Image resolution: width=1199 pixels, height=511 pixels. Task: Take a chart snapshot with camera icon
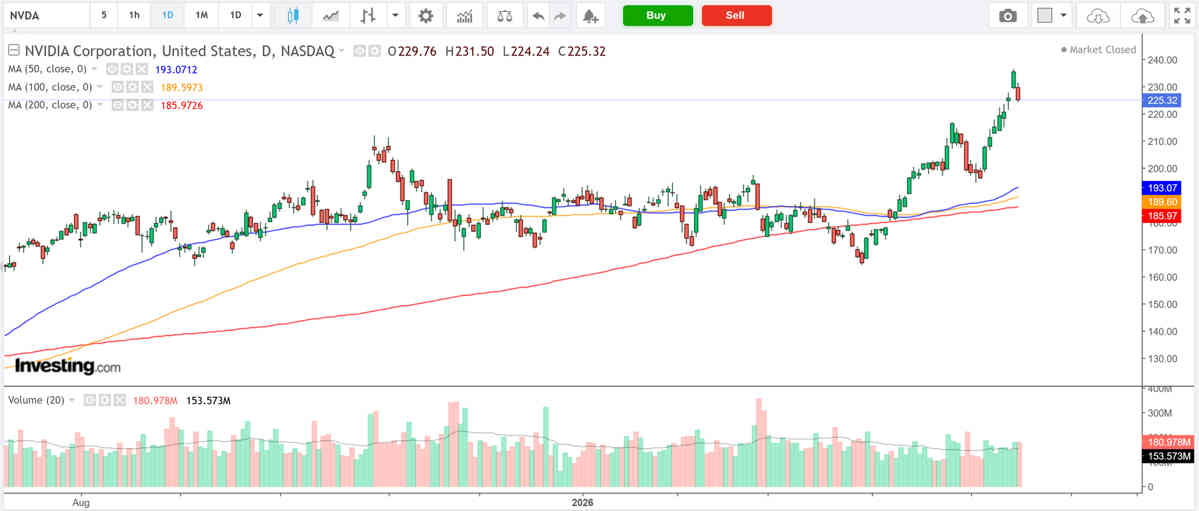point(1009,15)
